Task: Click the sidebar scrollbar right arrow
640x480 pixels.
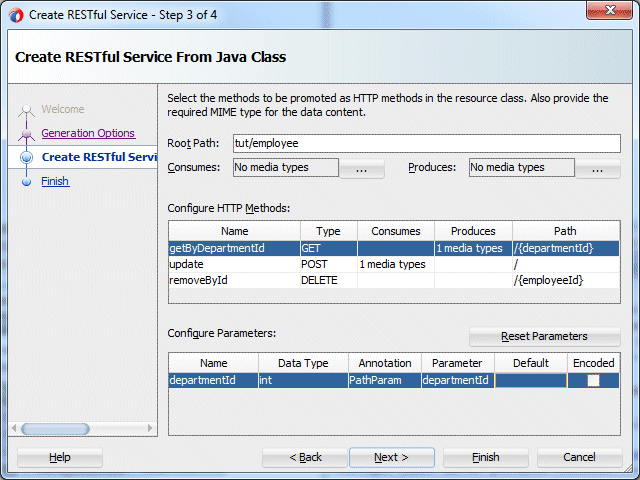Action: point(150,428)
